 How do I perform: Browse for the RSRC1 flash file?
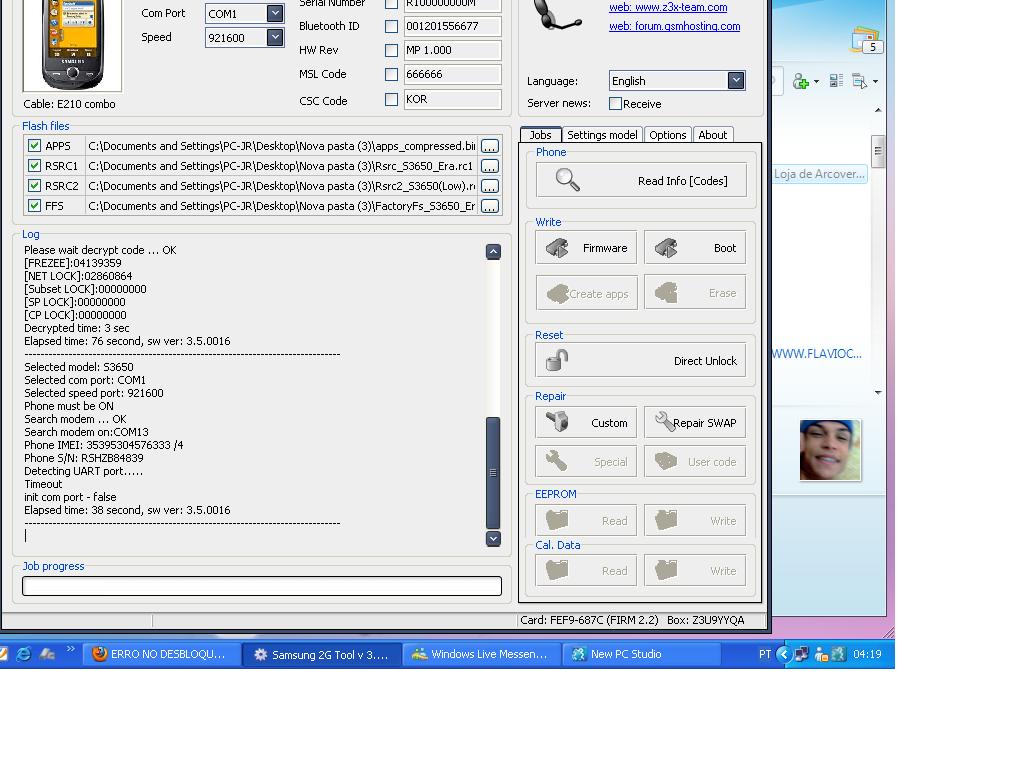(x=490, y=166)
